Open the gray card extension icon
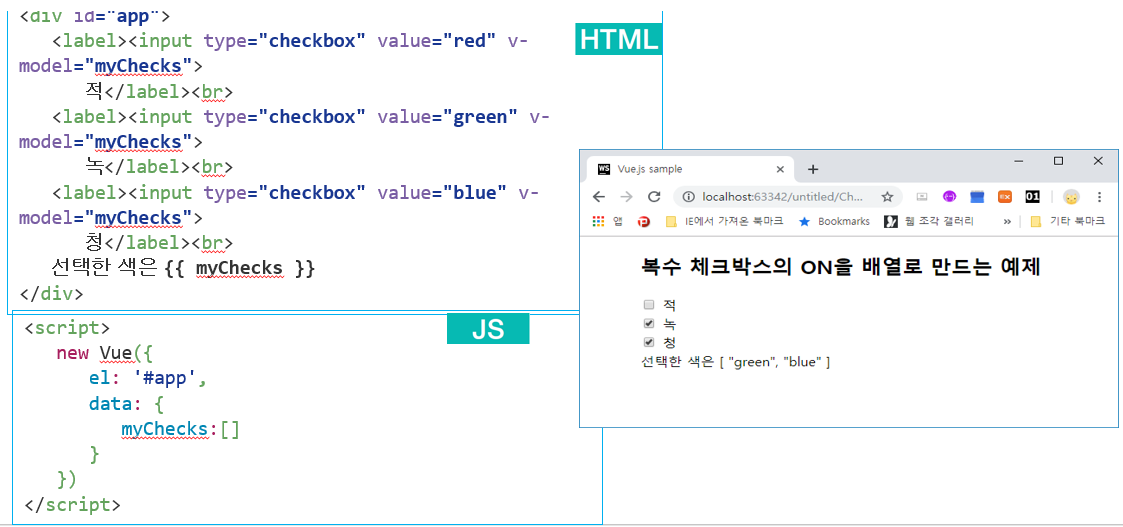The image size is (1123, 527). pos(922,197)
